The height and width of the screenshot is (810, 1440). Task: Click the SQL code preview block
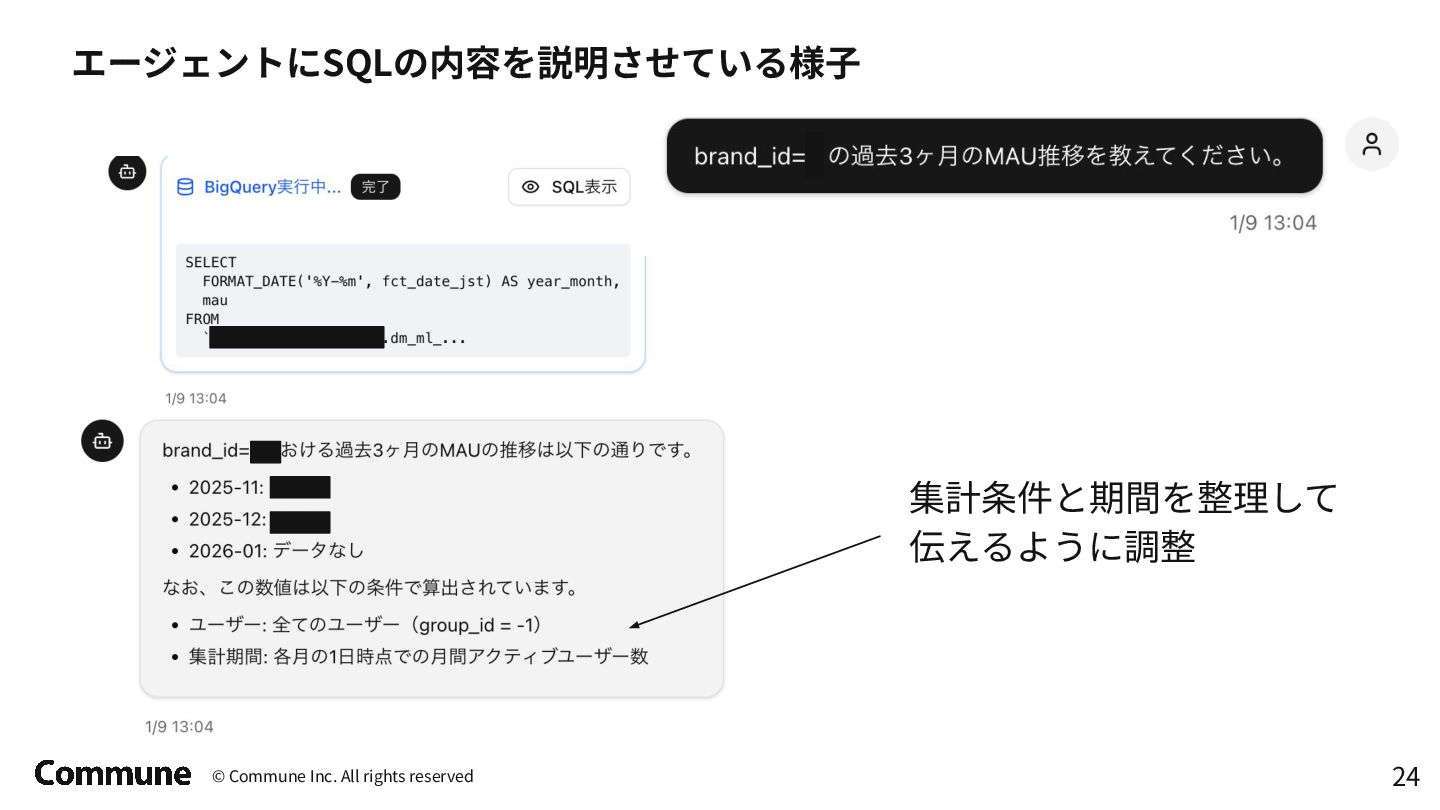[403, 300]
